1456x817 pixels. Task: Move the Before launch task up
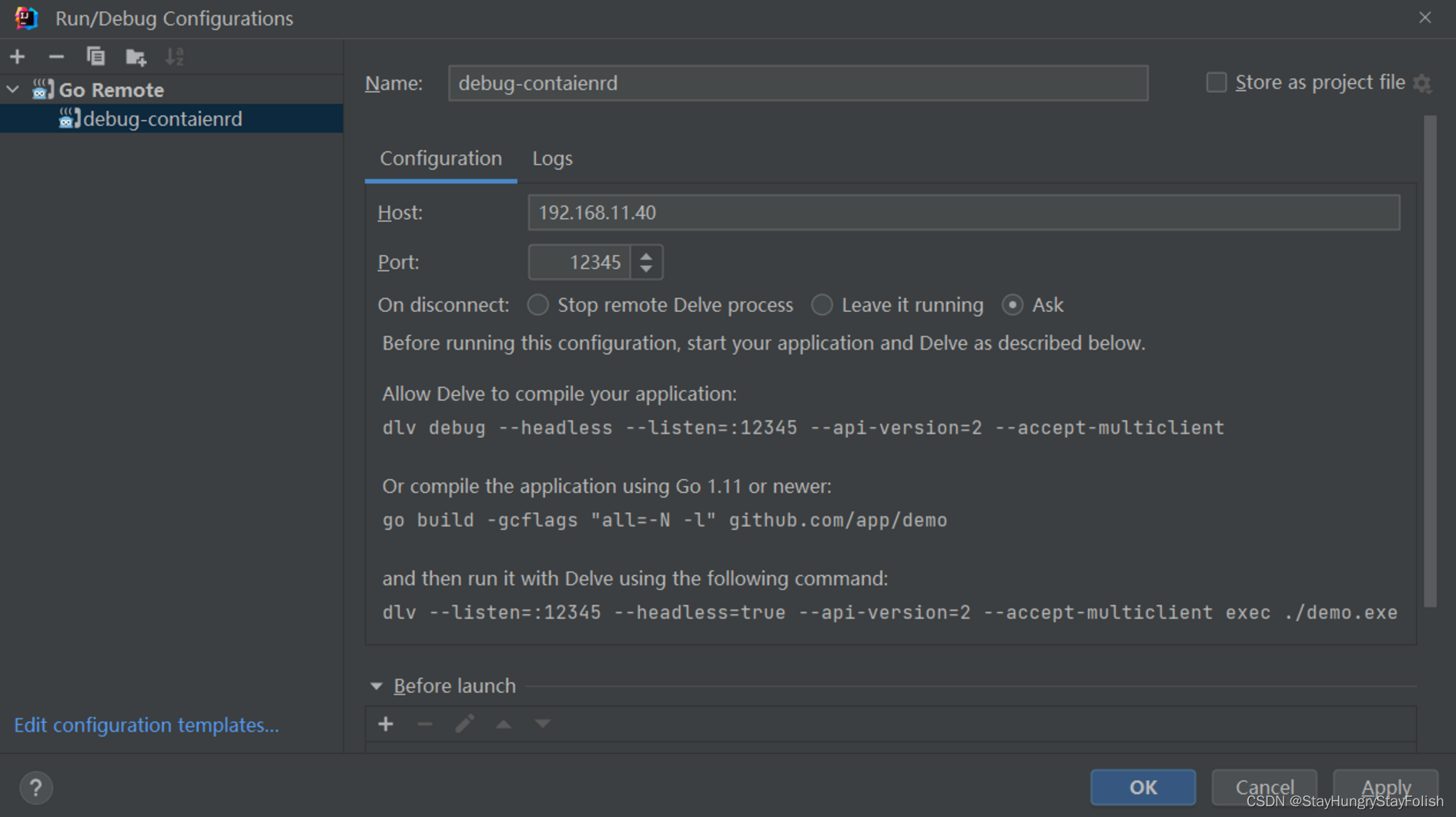504,724
